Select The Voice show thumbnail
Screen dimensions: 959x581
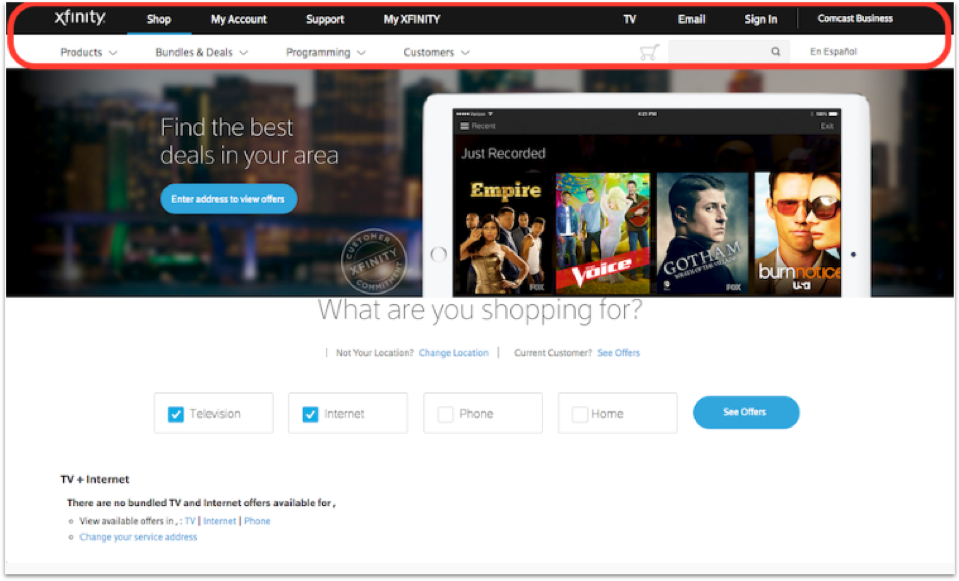603,233
